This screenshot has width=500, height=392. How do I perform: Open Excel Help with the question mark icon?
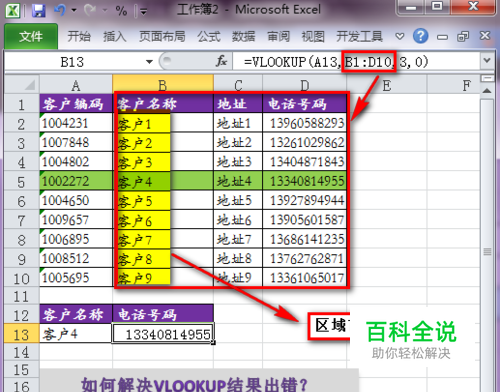(421, 36)
